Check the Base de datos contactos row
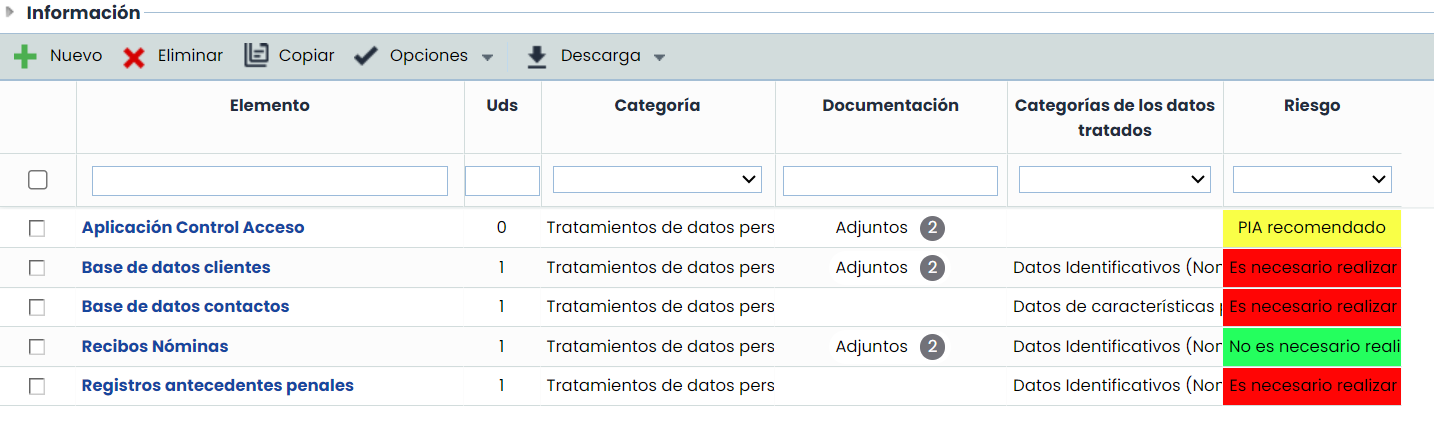Screen dimensions: 1434x423 click(x=37, y=307)
